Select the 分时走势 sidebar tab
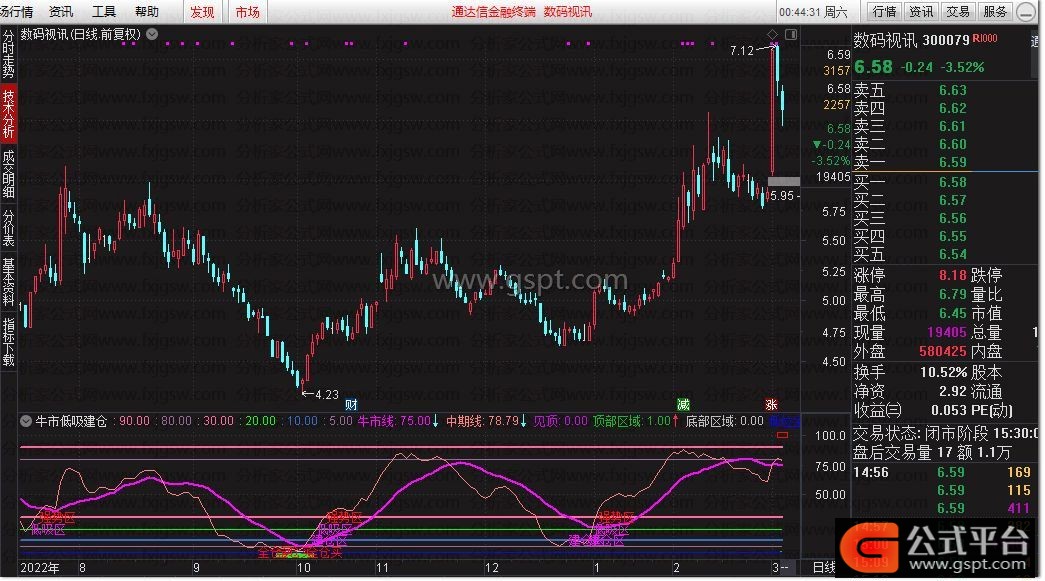This screenshot has height=581, width=1045. pos(8,54)
